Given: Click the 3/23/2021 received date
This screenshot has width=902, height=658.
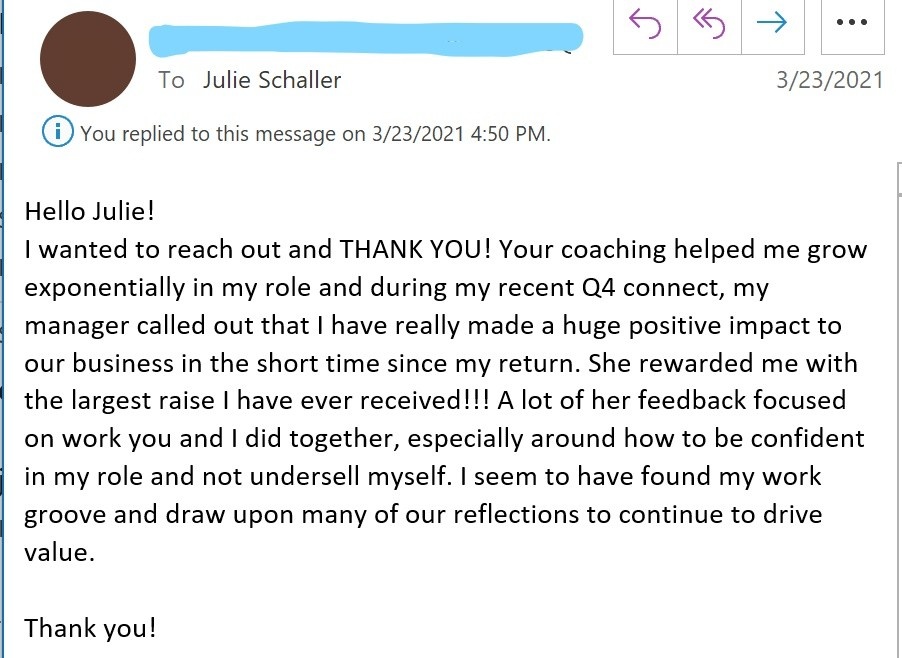Looking at the screenshot, I should coord(830,80).
